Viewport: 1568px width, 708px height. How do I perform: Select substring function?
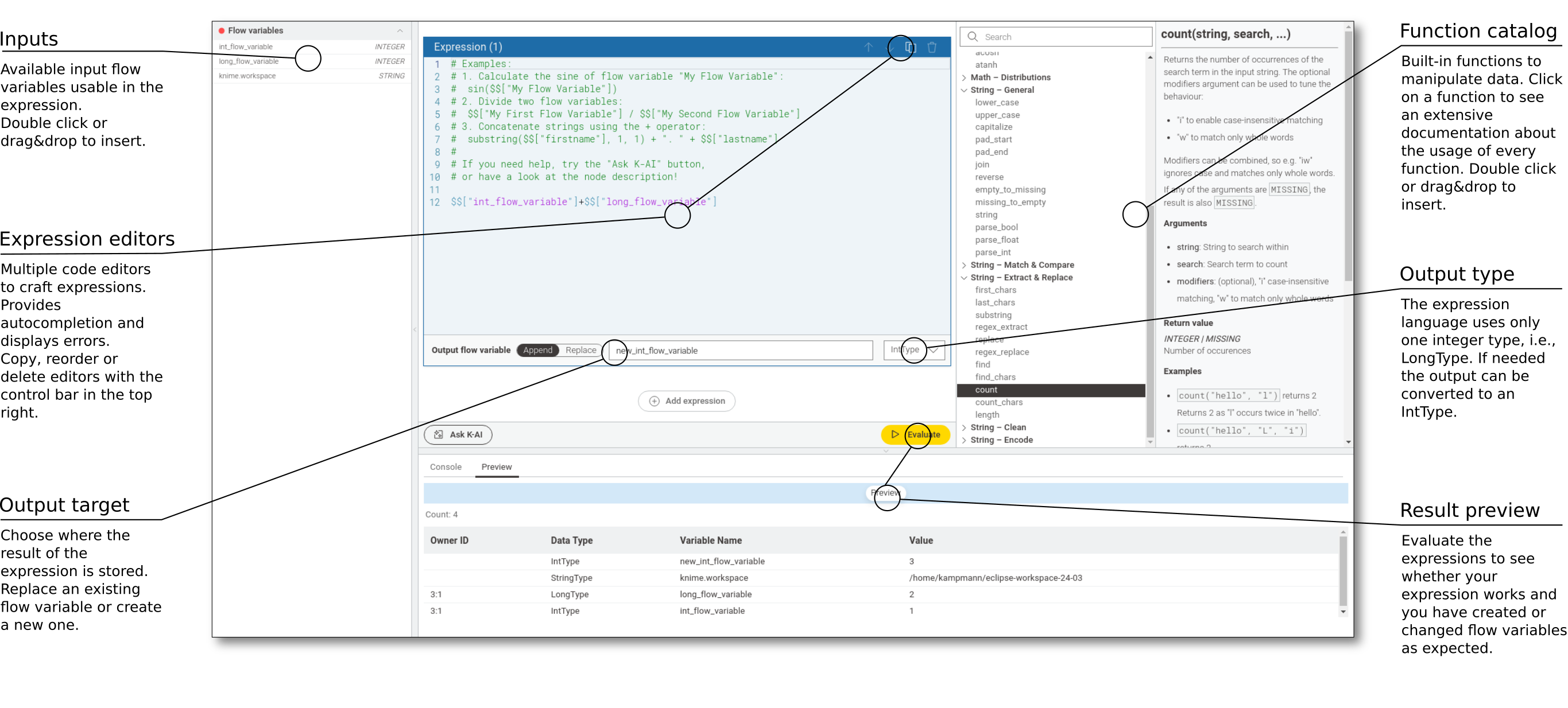tap(993, 315)
